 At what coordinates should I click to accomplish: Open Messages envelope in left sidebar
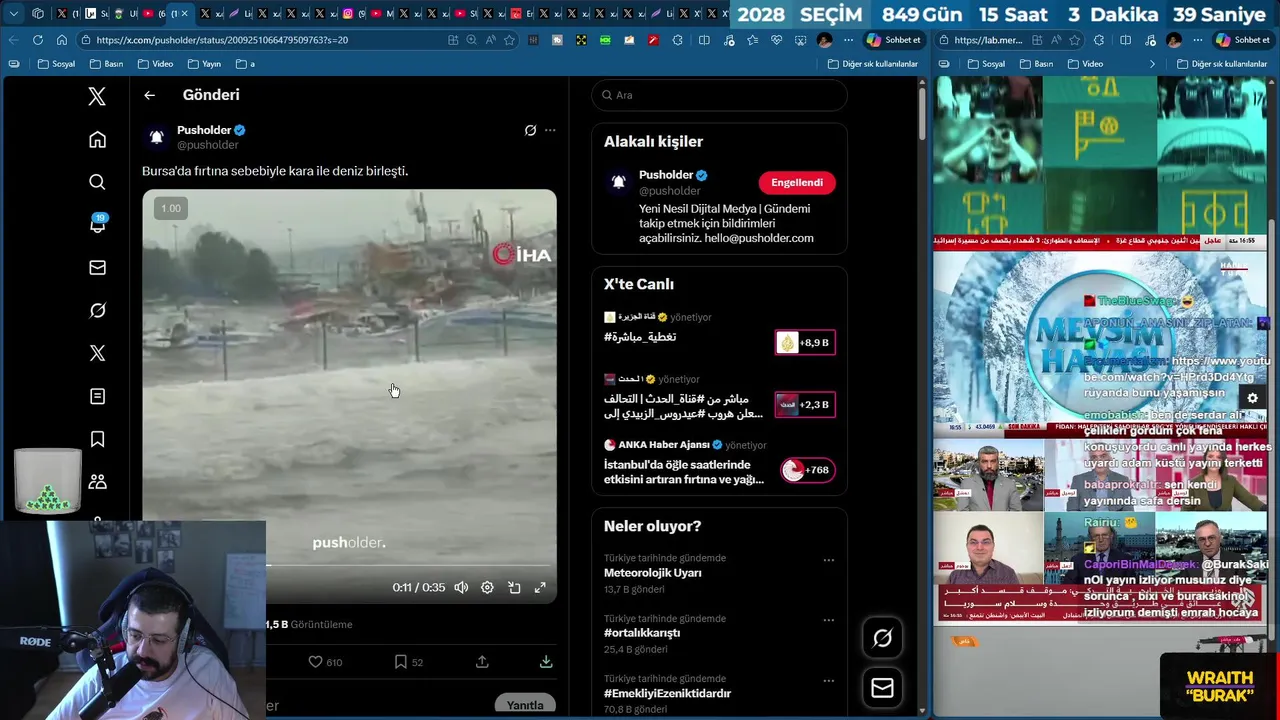[97, 268]
